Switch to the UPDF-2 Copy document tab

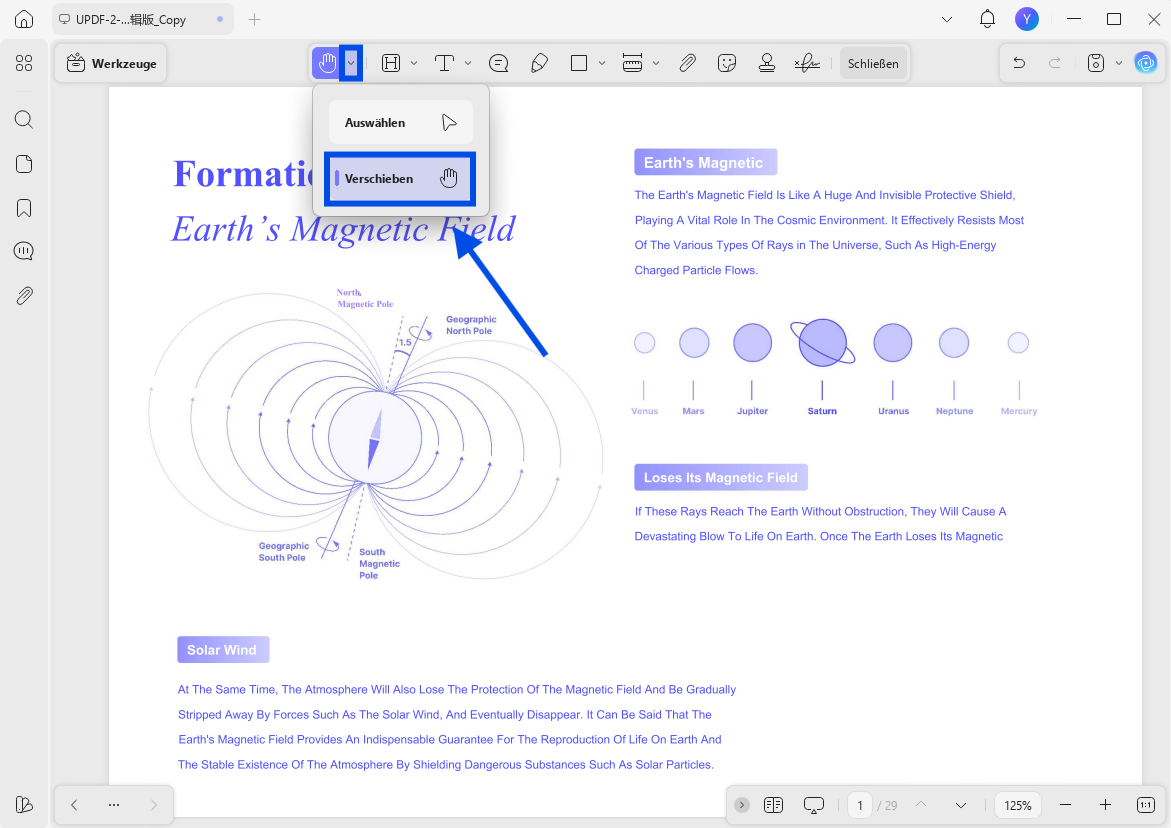coord(143,19)
